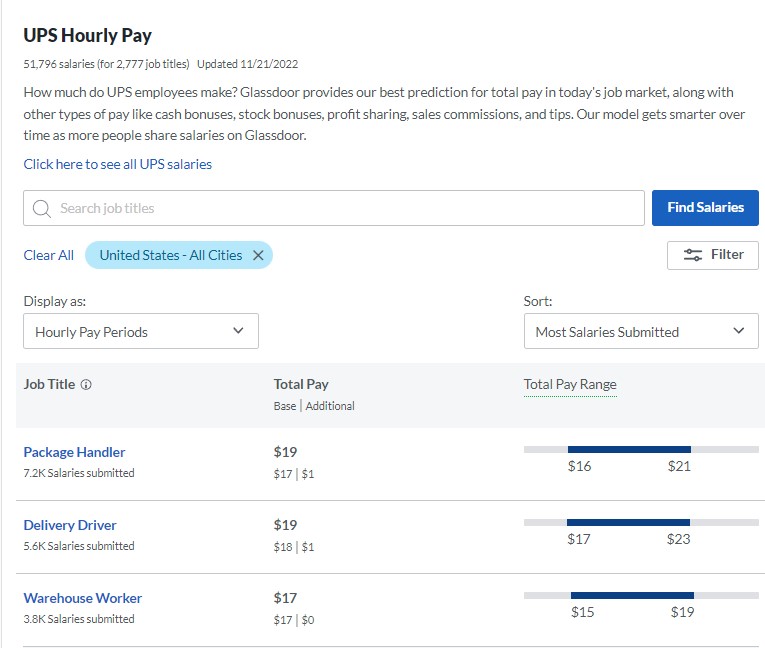Click the Base | Additional subheader
The image size is (765, 648).
click(x=314, y=406)
